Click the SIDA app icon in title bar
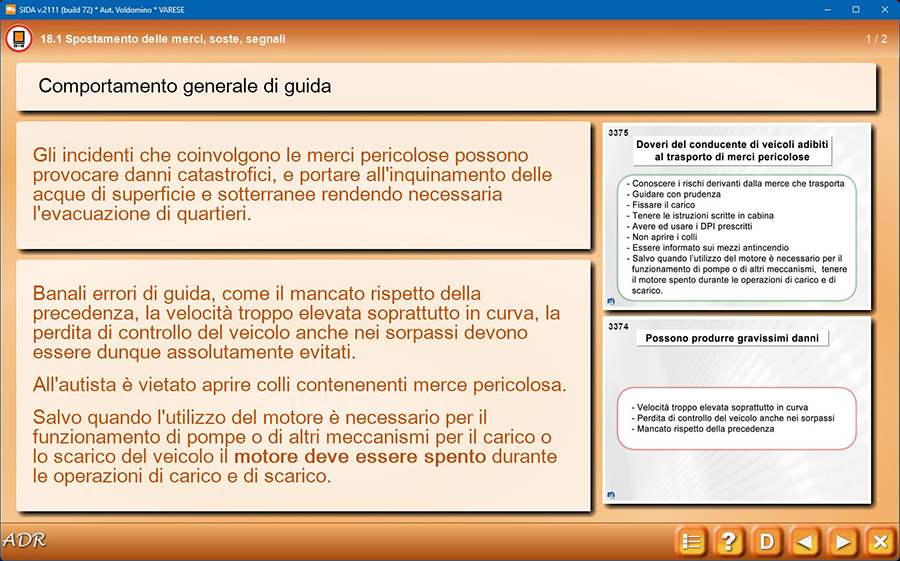 point(11,9)
